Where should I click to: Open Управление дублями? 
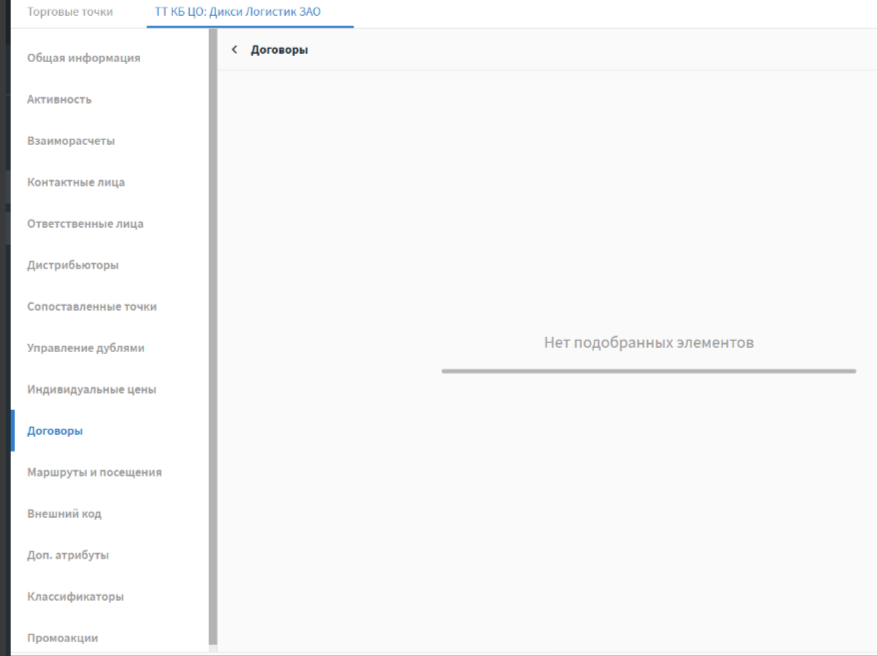86,348
